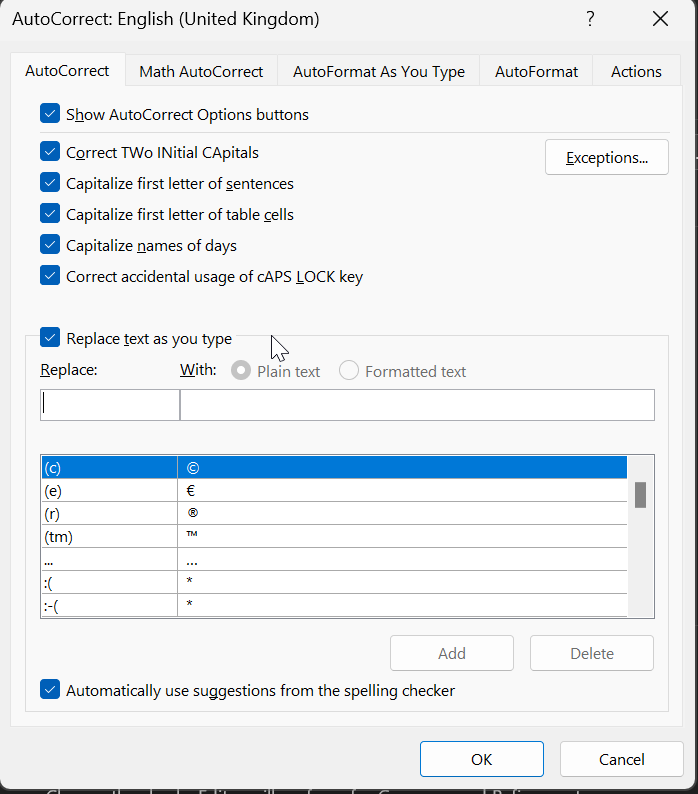Uncheck Correct accidental usage of cAPS LOCK
The image size is (698, 794).
click(x=50, y=276)
